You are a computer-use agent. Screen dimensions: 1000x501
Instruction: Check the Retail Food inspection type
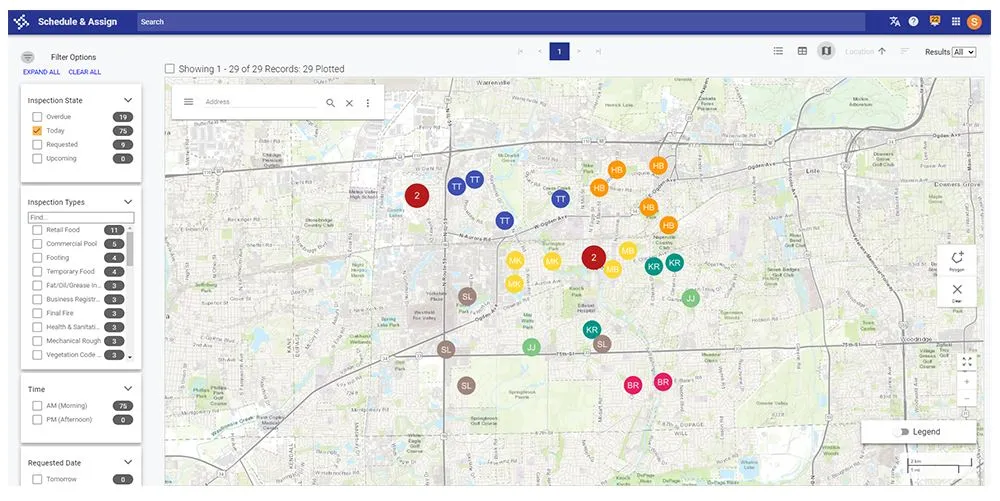[37, 229]
